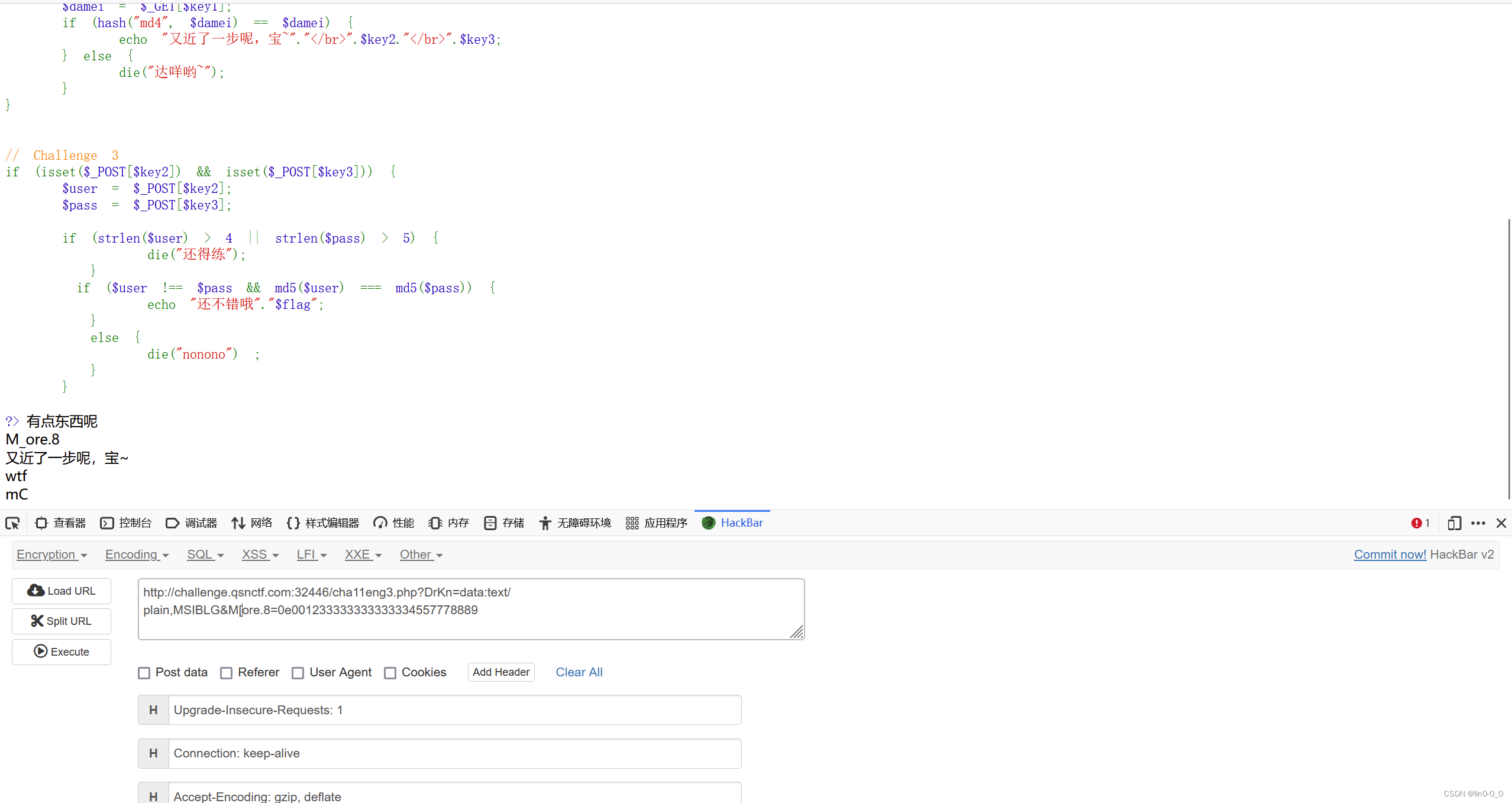Open the Style Editor (样式编辑器) panel
Screen dimensions: 1512x803
click(323, 523)
